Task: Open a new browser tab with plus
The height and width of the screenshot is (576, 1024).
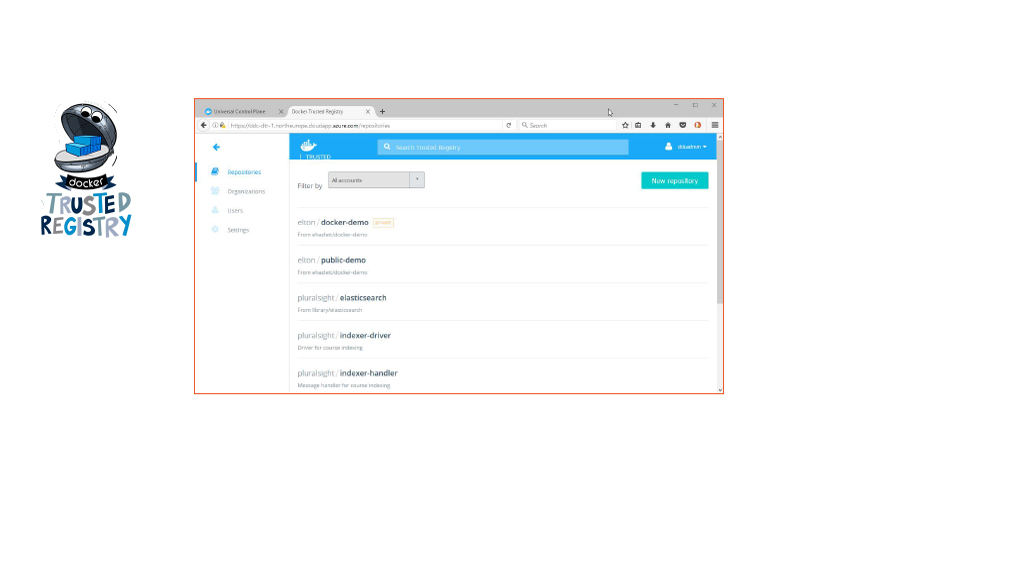Action: (383, 111)
